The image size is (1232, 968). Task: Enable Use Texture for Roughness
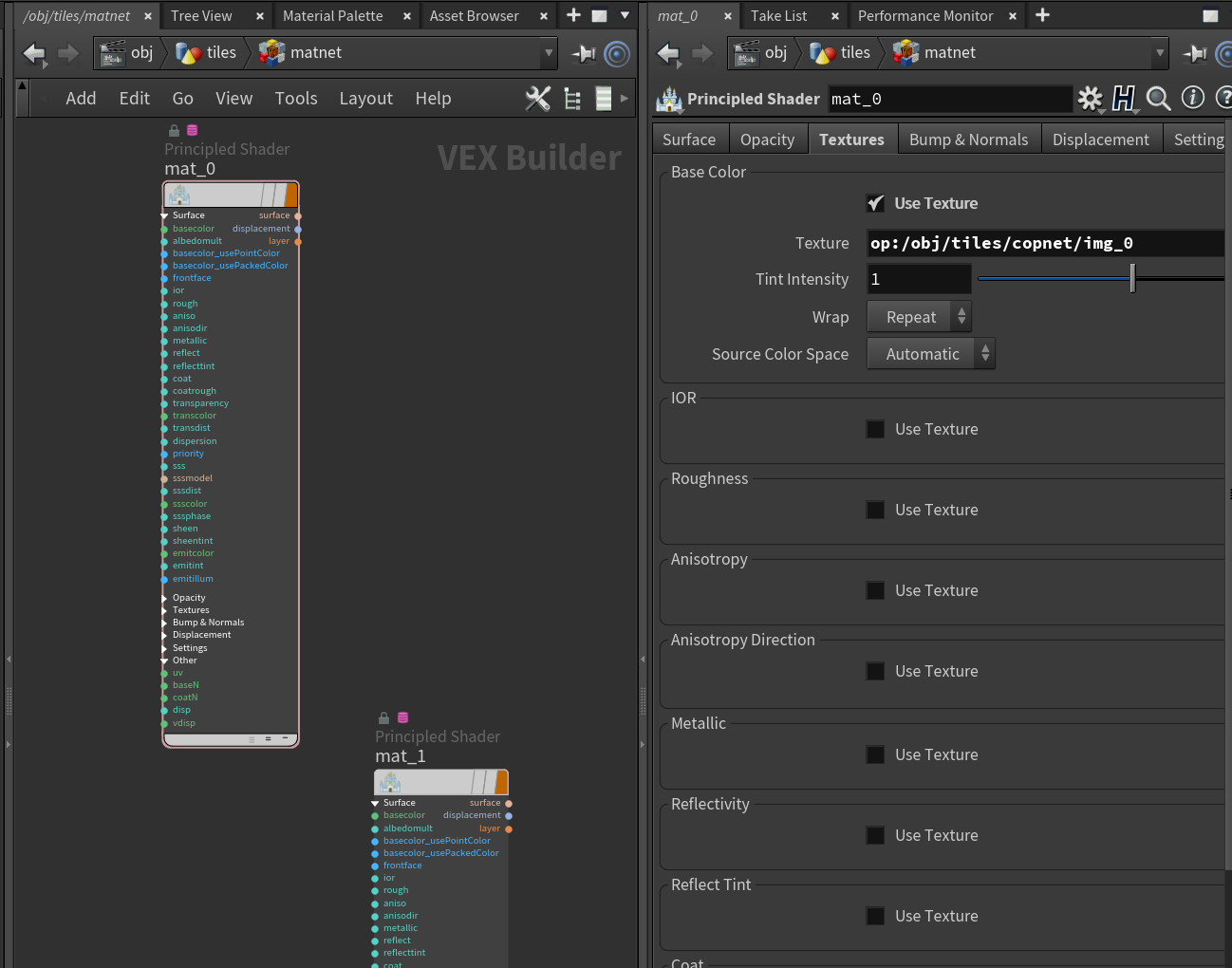pos(875,510)
